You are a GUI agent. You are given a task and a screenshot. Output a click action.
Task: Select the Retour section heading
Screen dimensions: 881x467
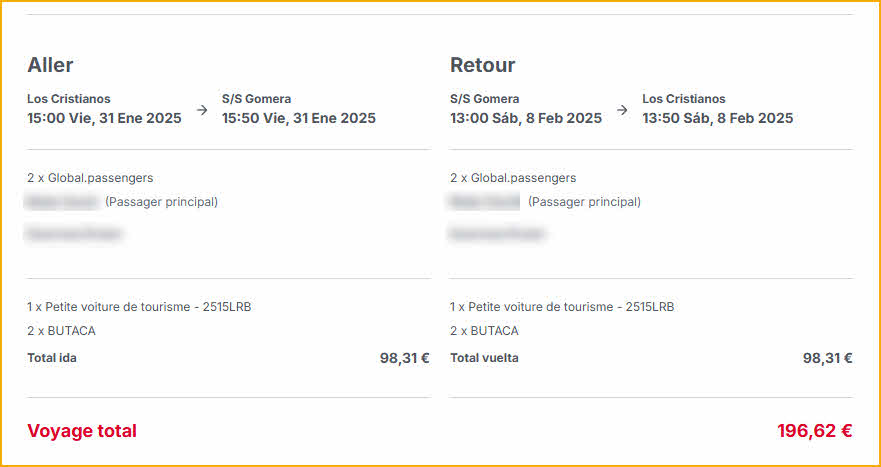pyautogui.click(x=482, y=65)
